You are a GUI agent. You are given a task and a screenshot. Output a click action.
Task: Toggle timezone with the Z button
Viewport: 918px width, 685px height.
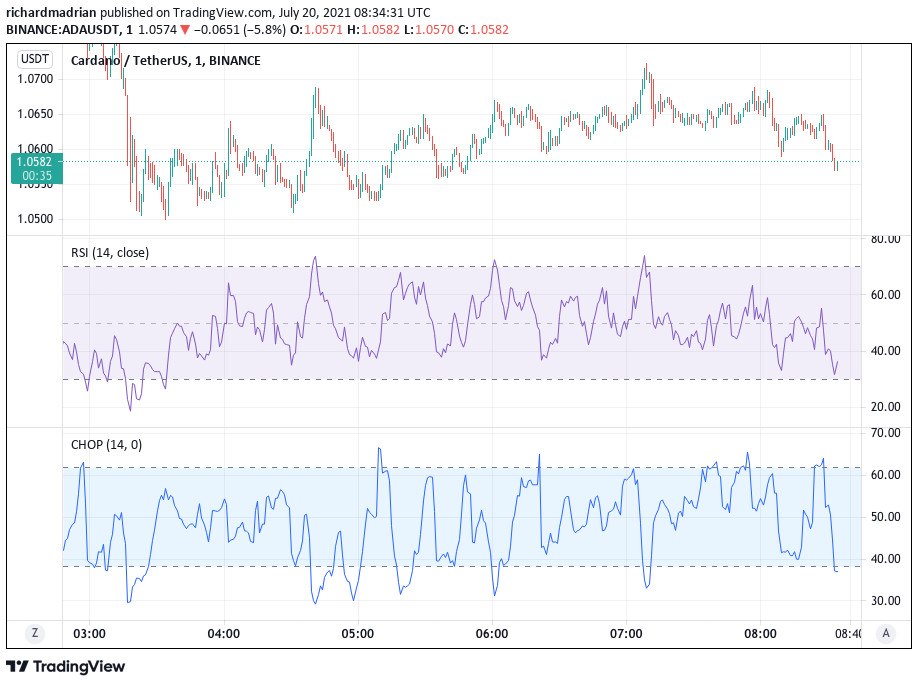point(35,633)
